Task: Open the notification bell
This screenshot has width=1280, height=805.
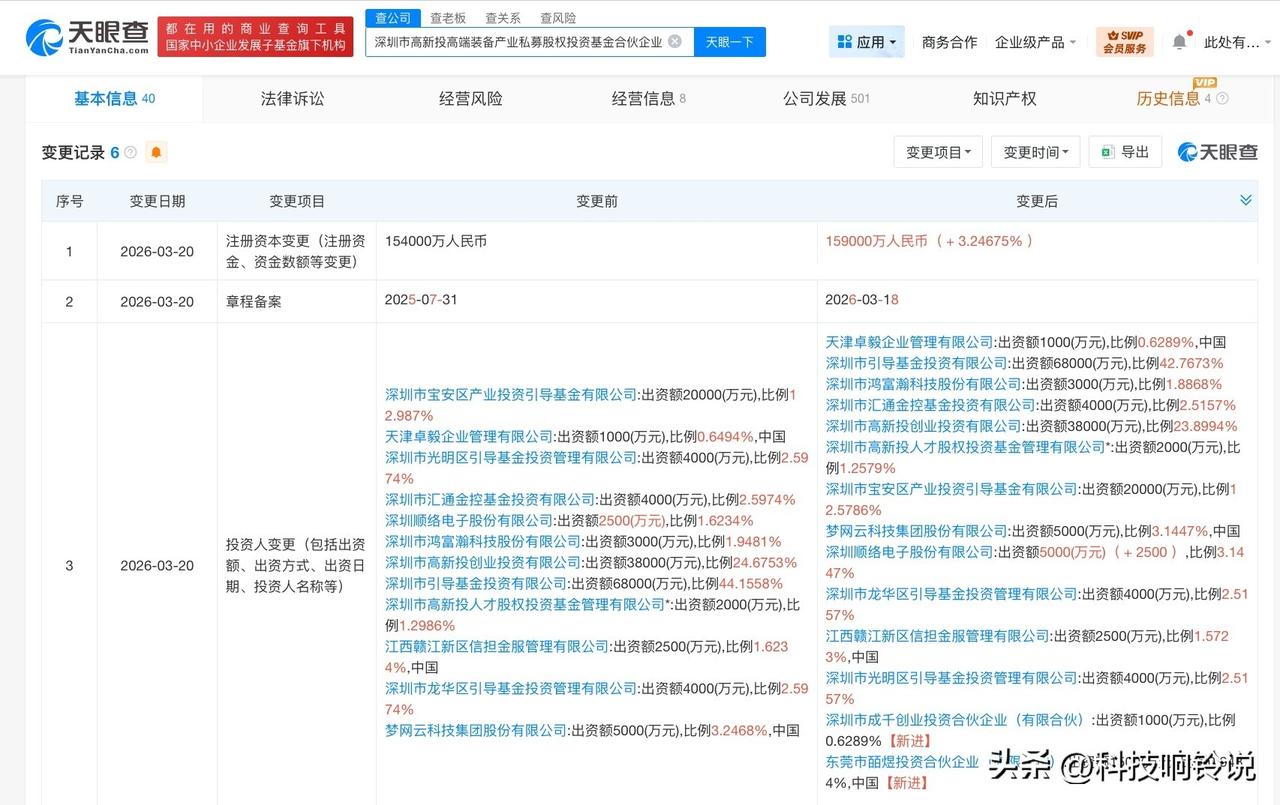Action: [1179, 42]
